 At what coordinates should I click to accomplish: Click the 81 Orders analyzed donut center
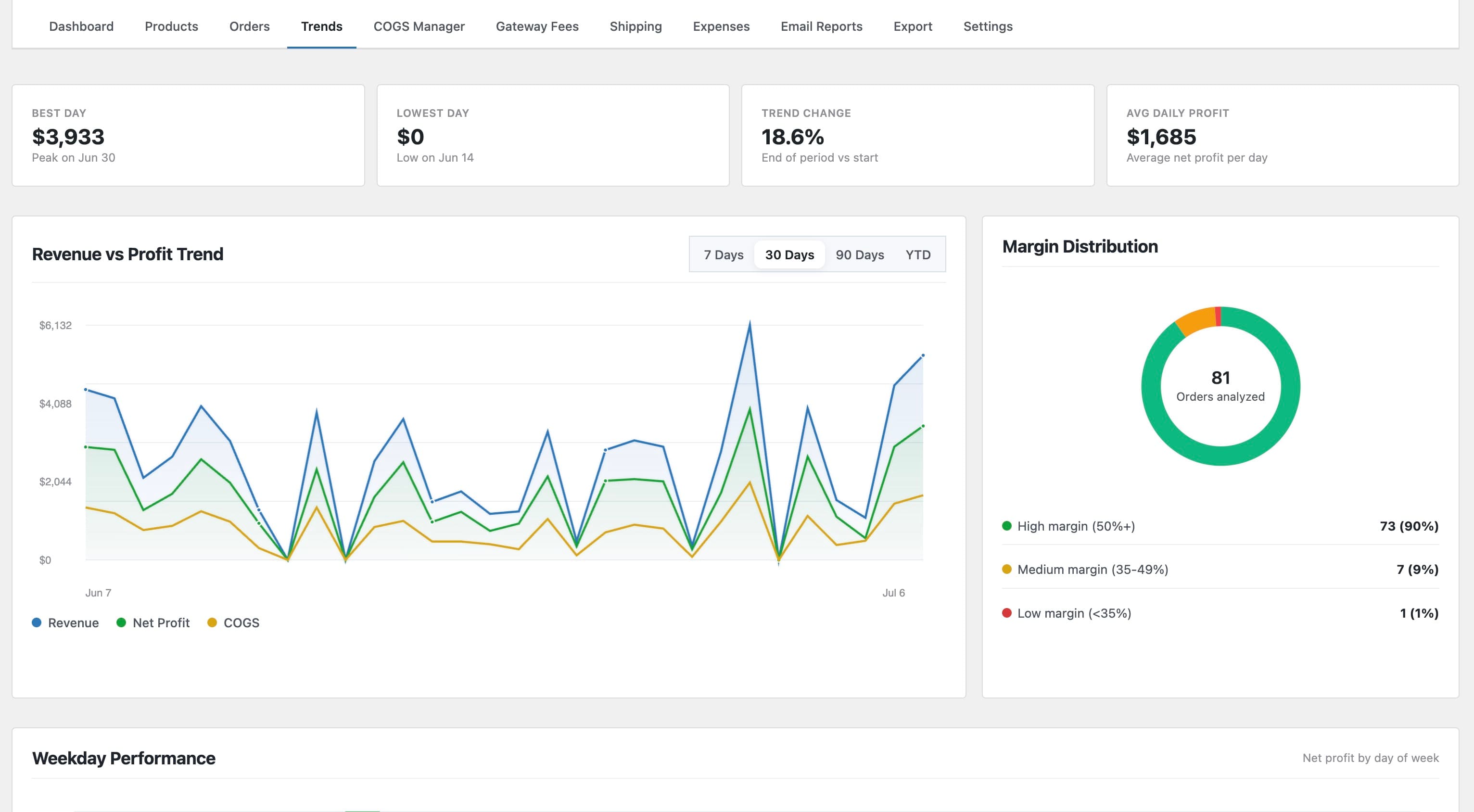pyautogui.click(x=1220, y=386)
